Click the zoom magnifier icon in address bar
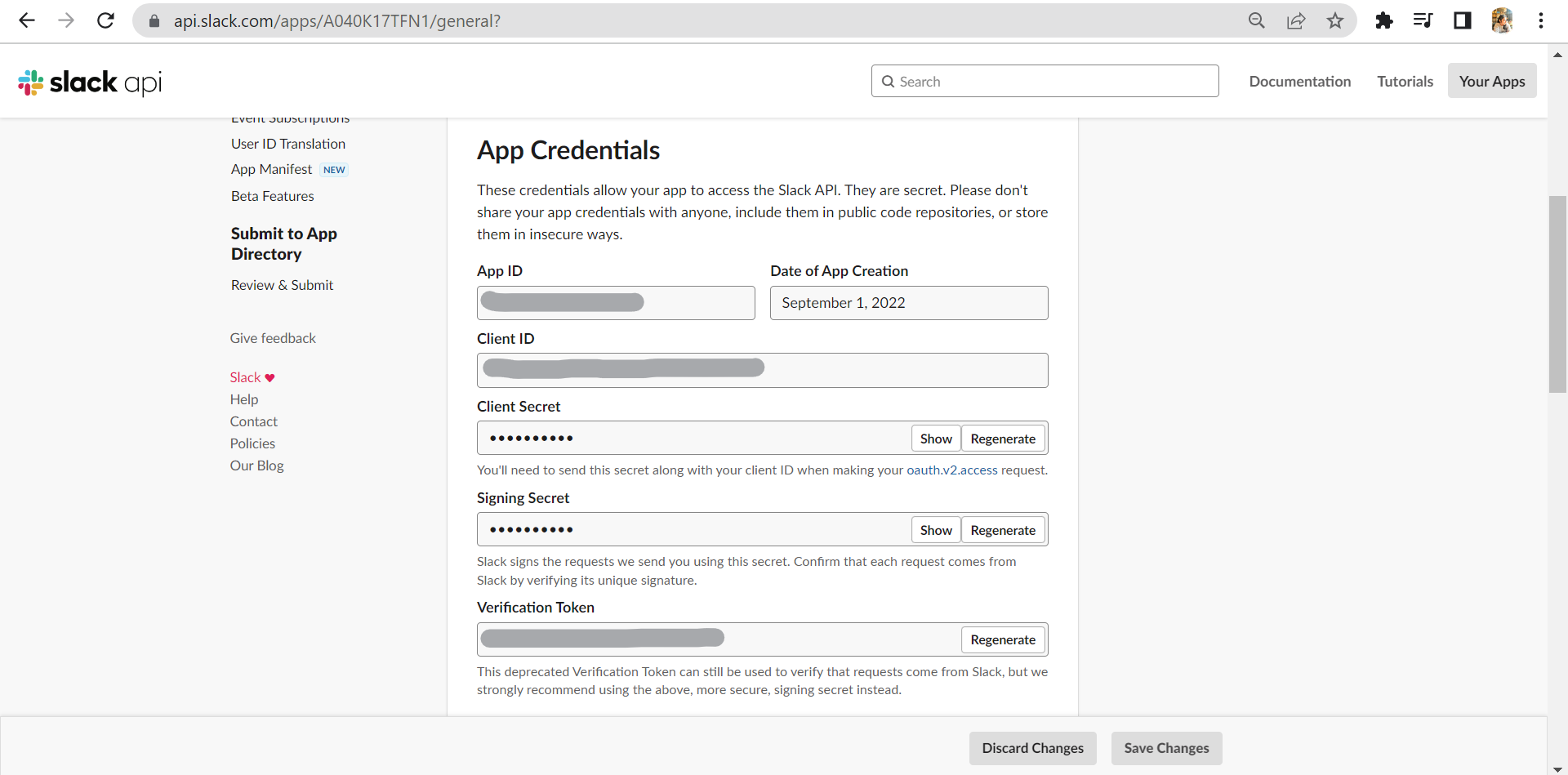Image resolution: width=1568 pixels, height=775 pixels. (x=1257, y=20)
